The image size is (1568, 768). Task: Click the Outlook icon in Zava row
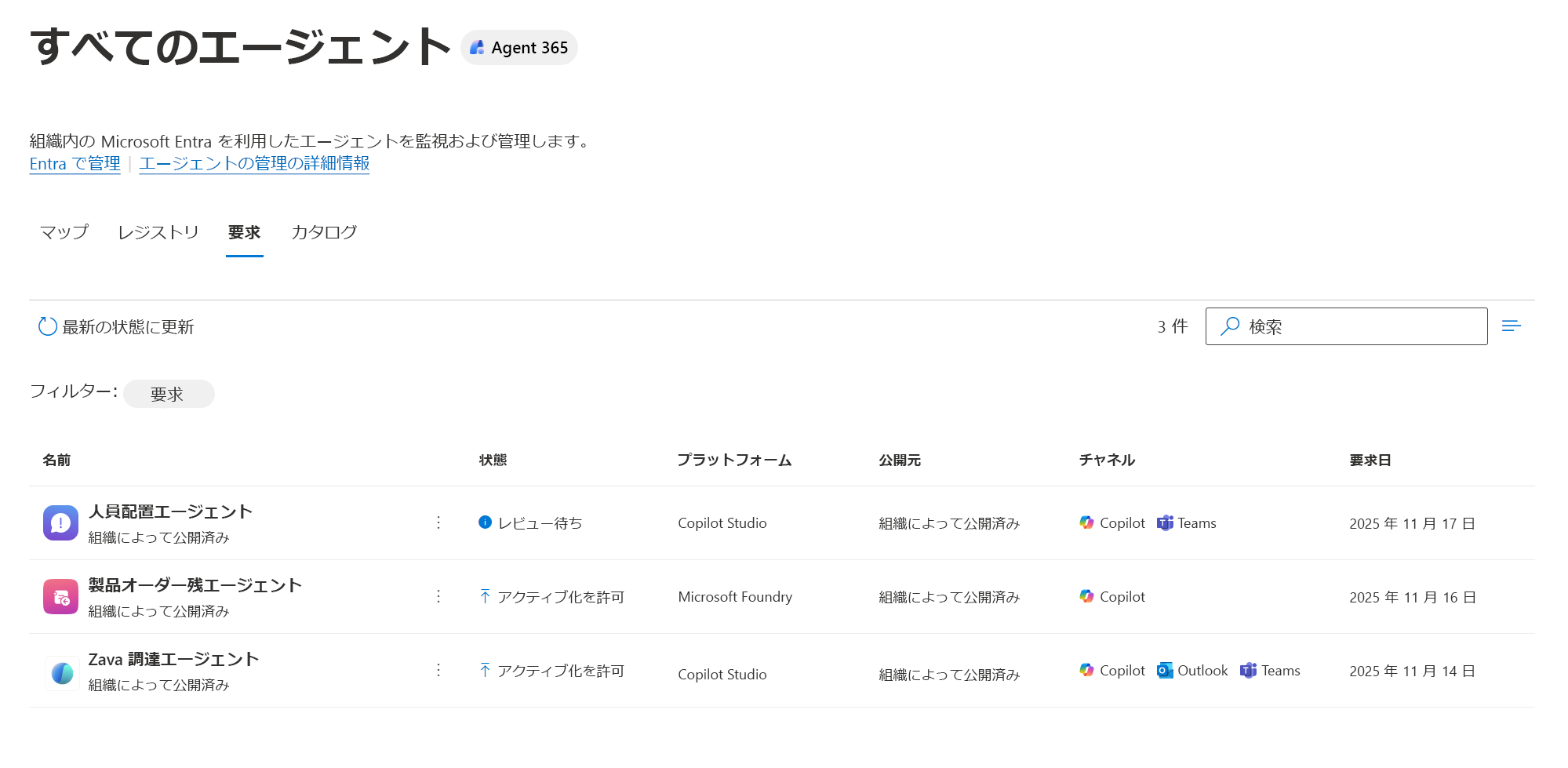1165,671
